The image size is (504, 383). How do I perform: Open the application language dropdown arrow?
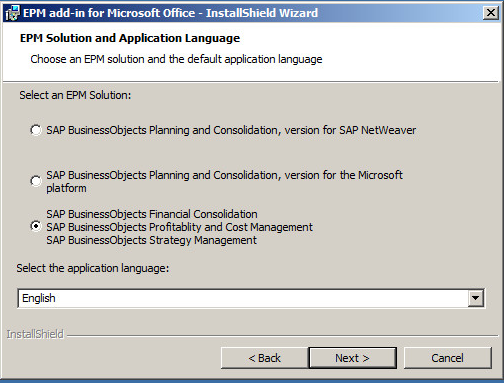tap(475, 298)
